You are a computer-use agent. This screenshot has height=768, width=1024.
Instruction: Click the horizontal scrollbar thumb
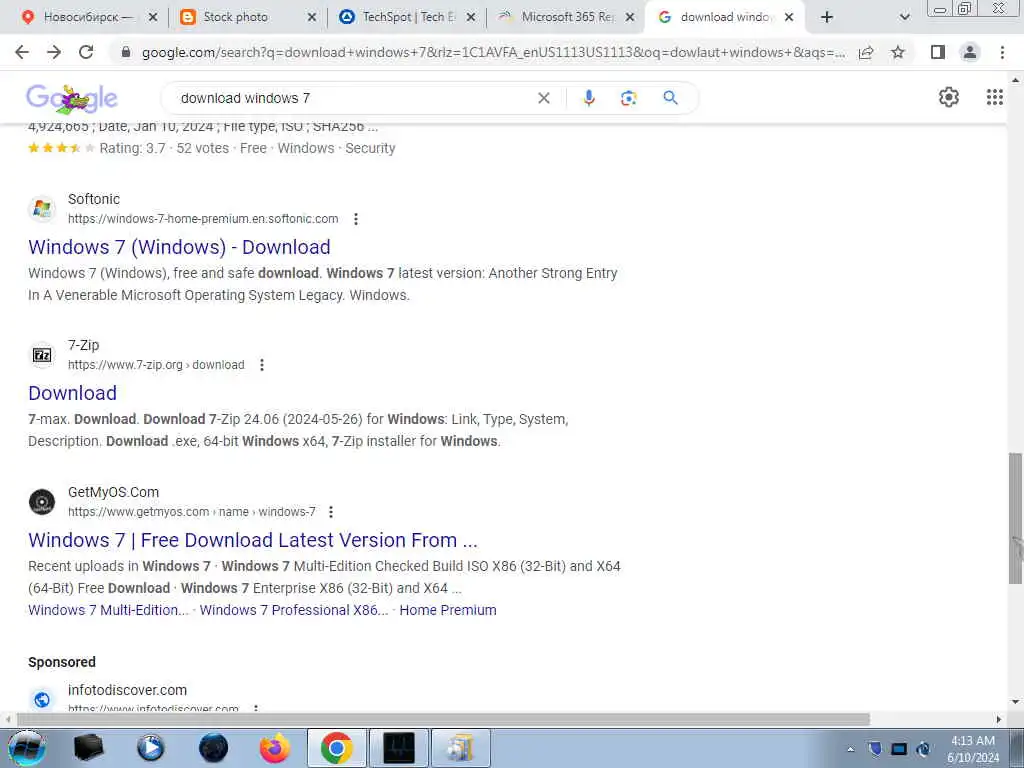tap(443, 719)
